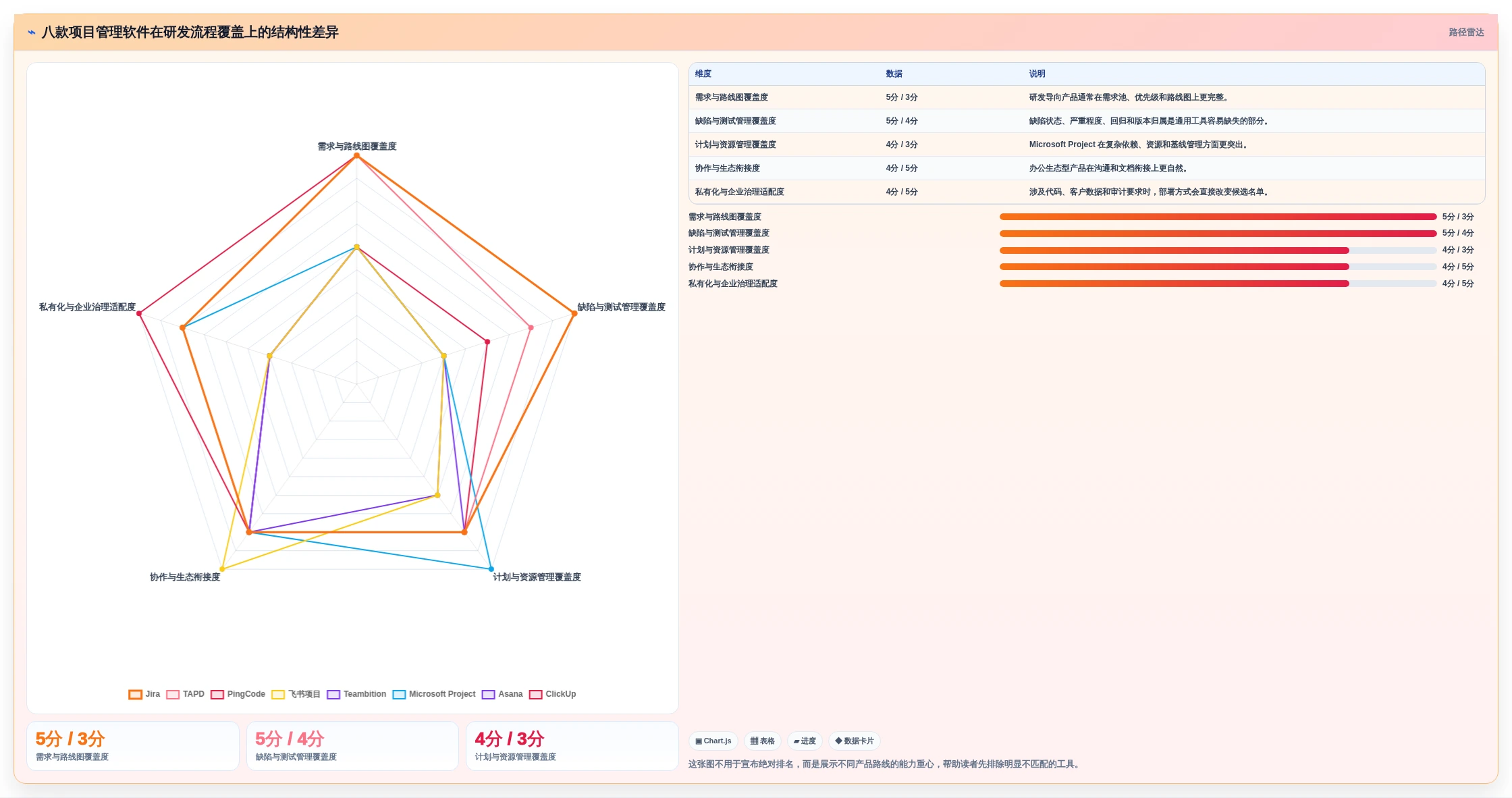Open the 4分 / 3分 计划与资源 data card
This screenshot has width=1512, height=798.
click(572, 746)
